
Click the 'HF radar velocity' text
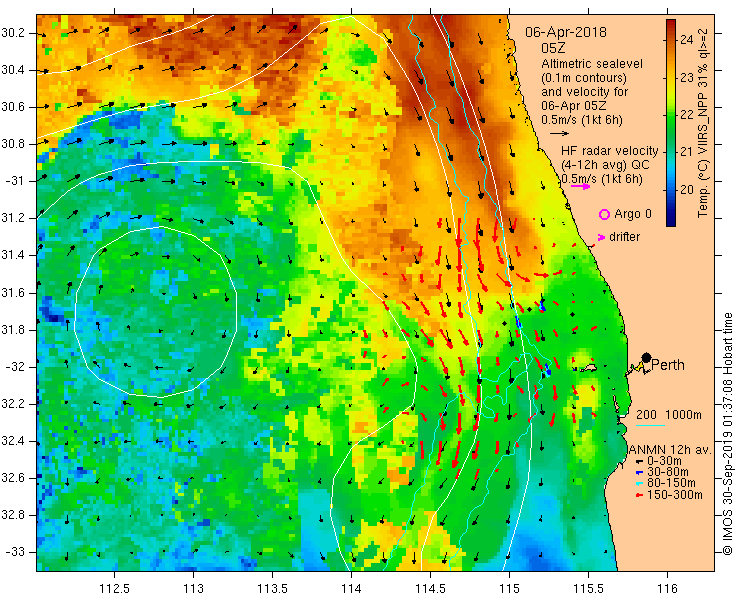pyautogui.click(x=610, y=151)
